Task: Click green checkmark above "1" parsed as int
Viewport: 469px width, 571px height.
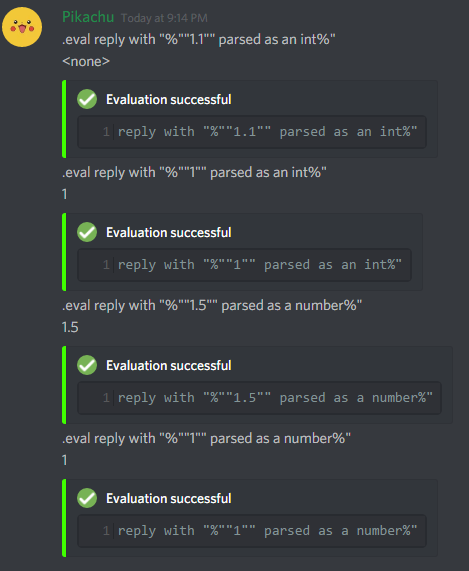Action: 87,232
